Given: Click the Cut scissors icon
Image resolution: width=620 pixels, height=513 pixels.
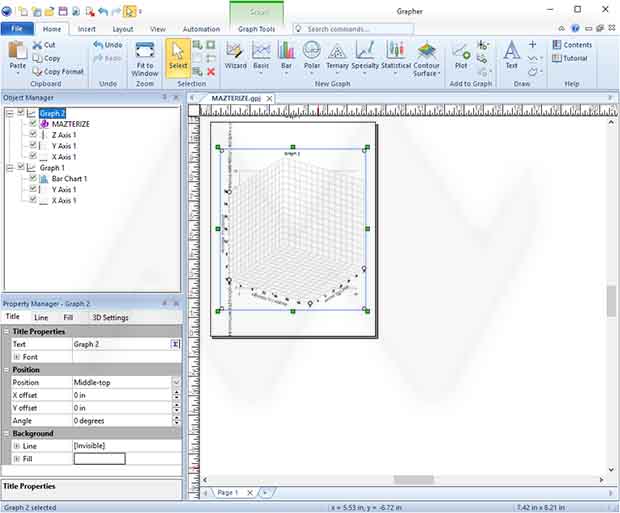Looking at the screenshot, I should tap(38, 45).
